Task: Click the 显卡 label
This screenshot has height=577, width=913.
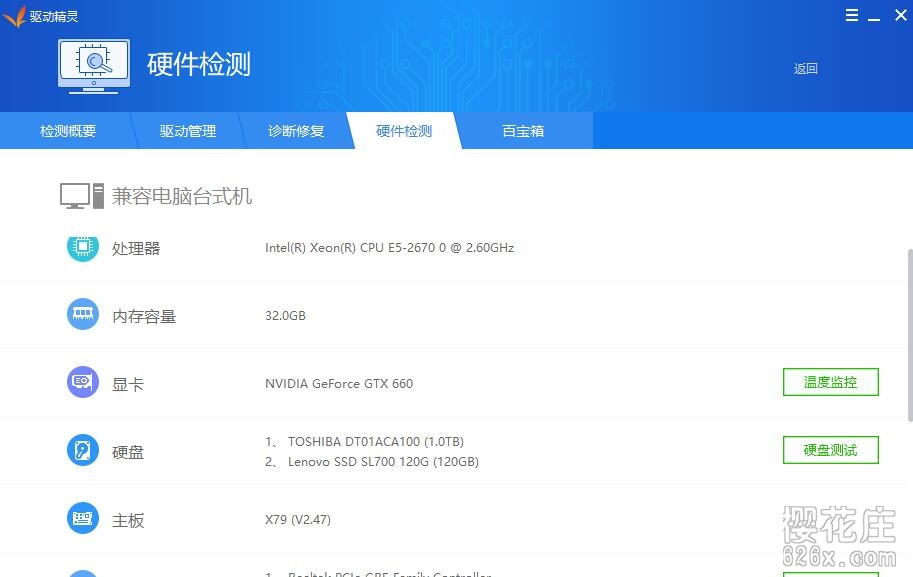Action: click(128, 384)
